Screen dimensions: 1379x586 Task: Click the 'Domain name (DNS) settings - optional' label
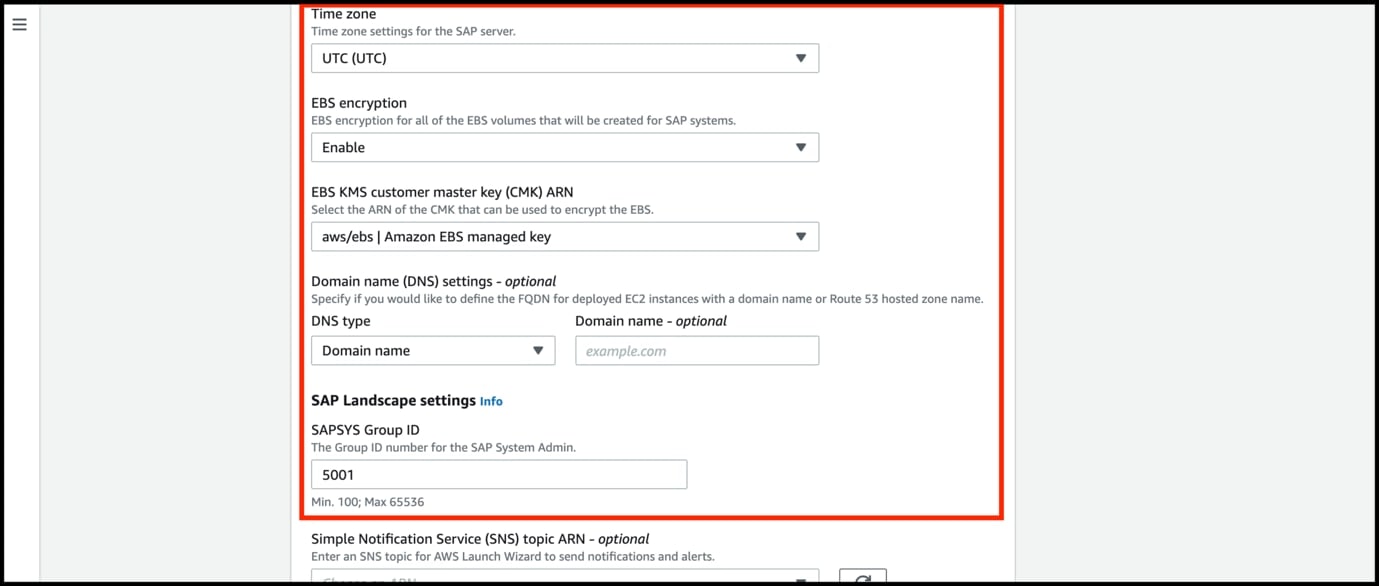pos(433,281)
